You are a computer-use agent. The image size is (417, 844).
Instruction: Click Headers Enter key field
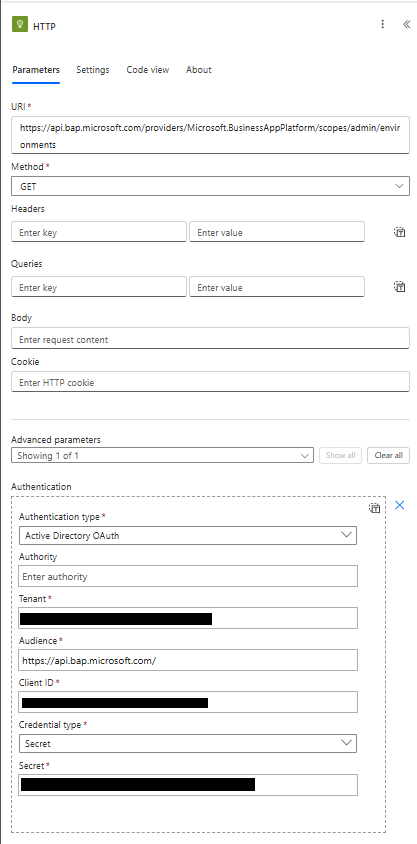coord(99,231)
